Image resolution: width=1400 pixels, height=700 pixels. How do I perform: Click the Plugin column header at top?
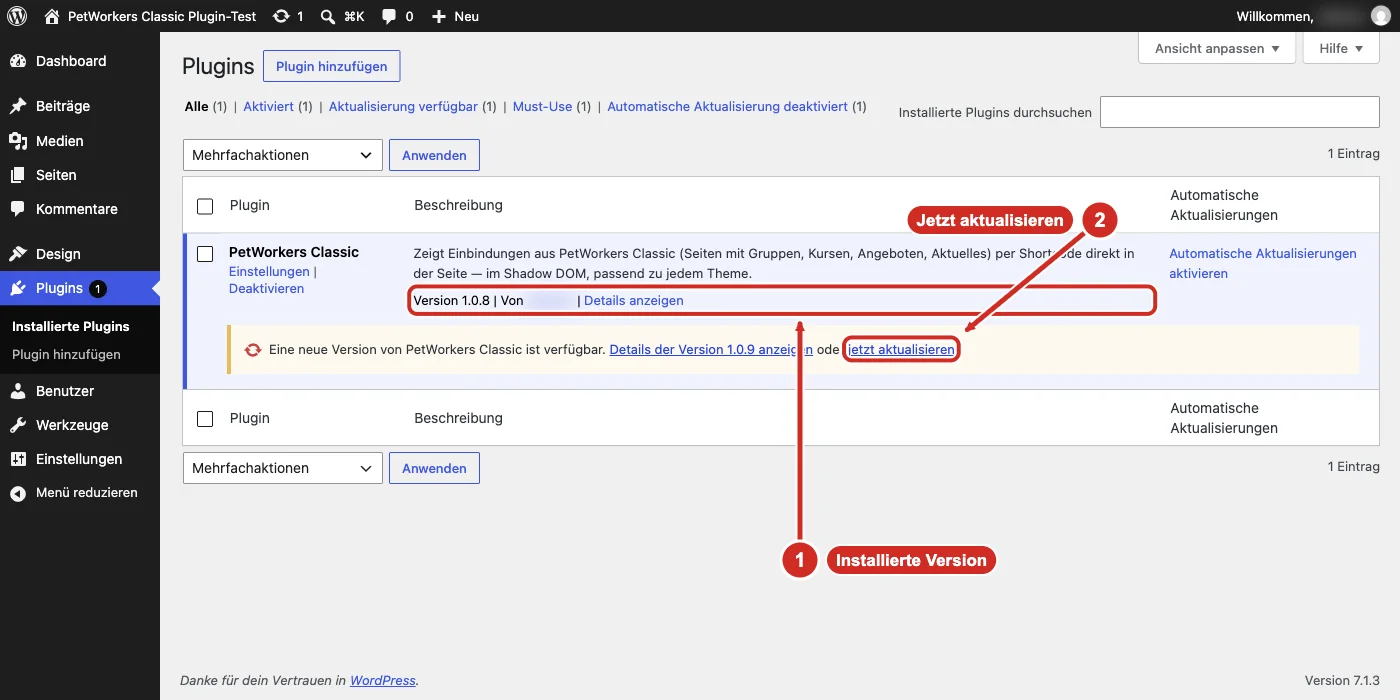[250, 205]
